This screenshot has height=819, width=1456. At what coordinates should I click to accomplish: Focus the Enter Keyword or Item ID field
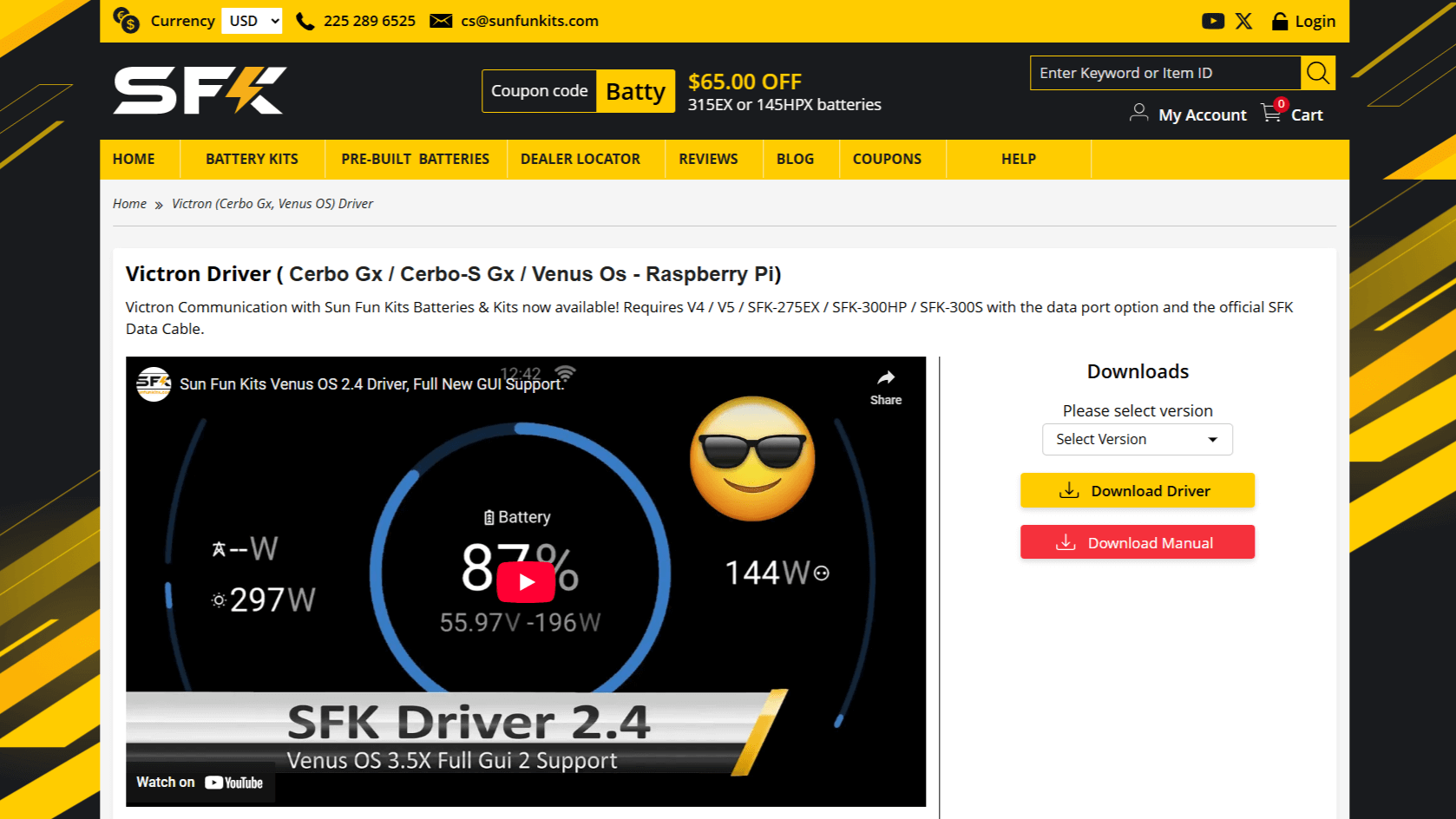pyautogui.click(x=1165, y=73)
